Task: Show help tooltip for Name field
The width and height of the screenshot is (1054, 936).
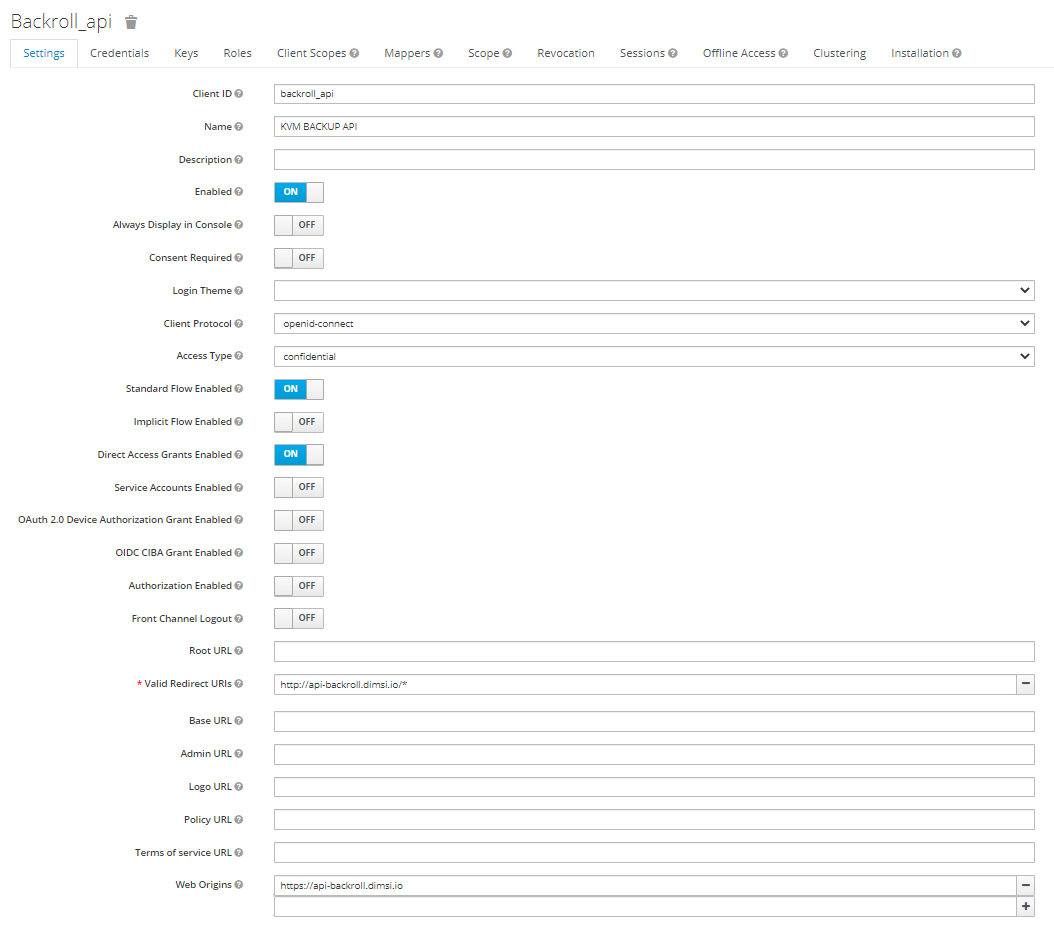Action: pos(239,126)
